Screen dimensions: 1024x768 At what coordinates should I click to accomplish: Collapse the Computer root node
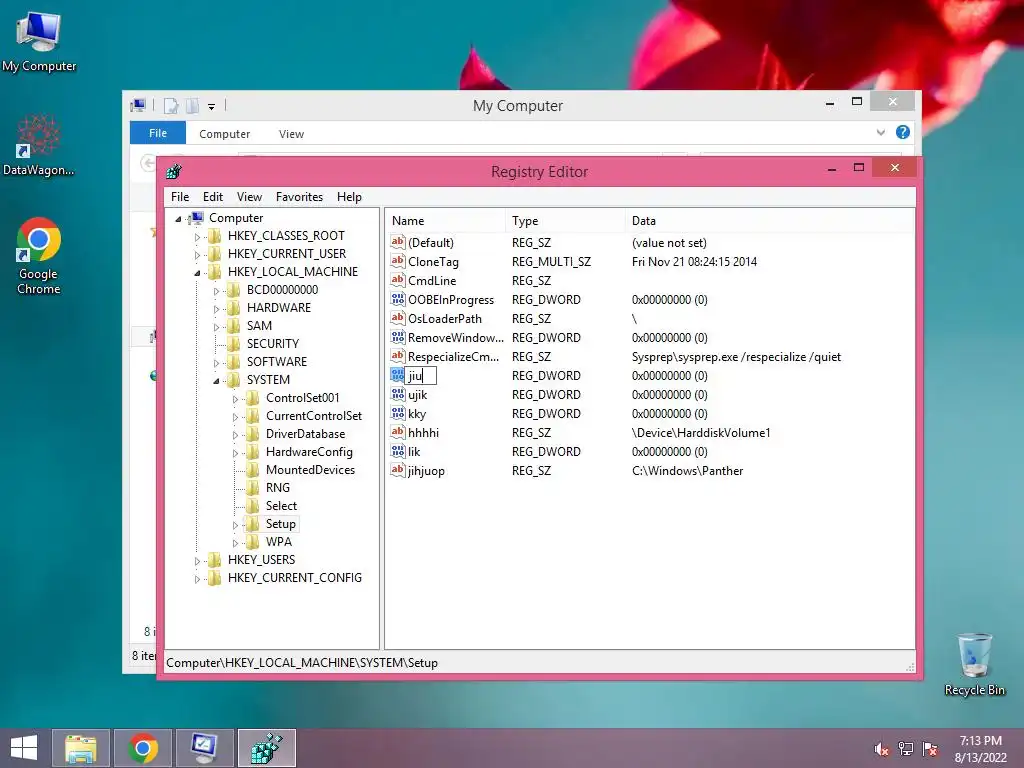pos(178,219)
